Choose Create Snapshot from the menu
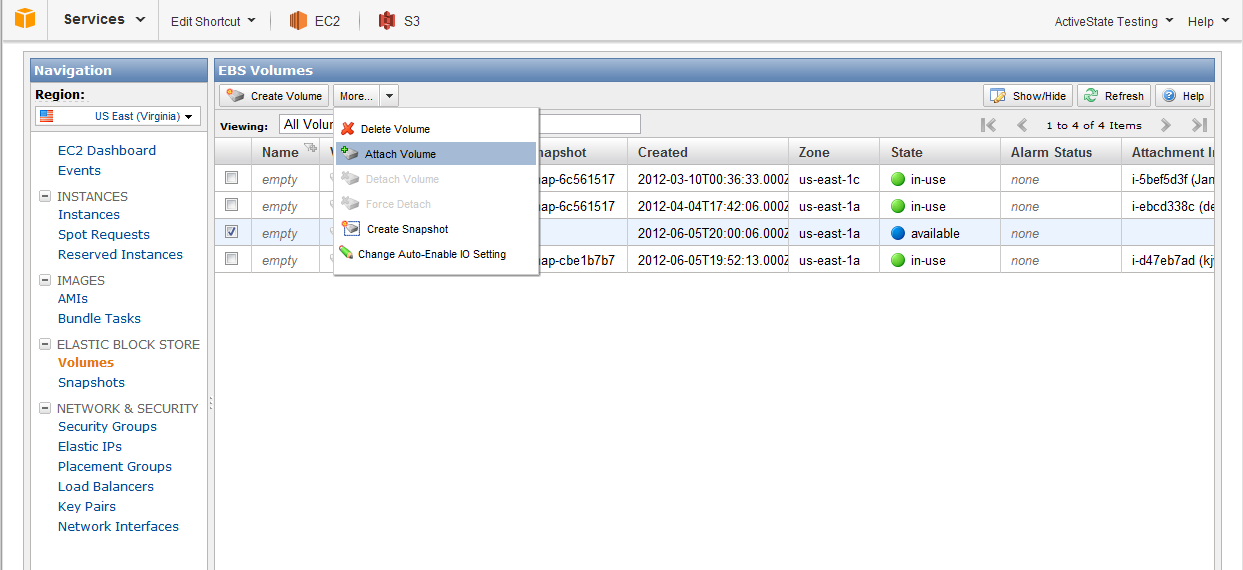Screen dimensions: 1243x570 click(436, 229)
